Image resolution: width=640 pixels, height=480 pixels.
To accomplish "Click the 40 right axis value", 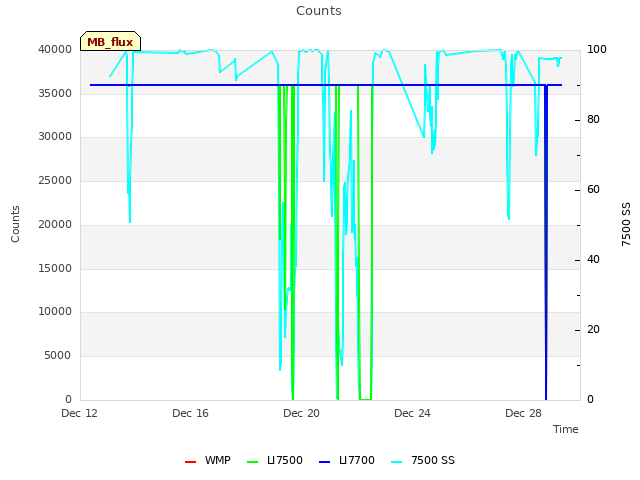I will click(593, 260).
